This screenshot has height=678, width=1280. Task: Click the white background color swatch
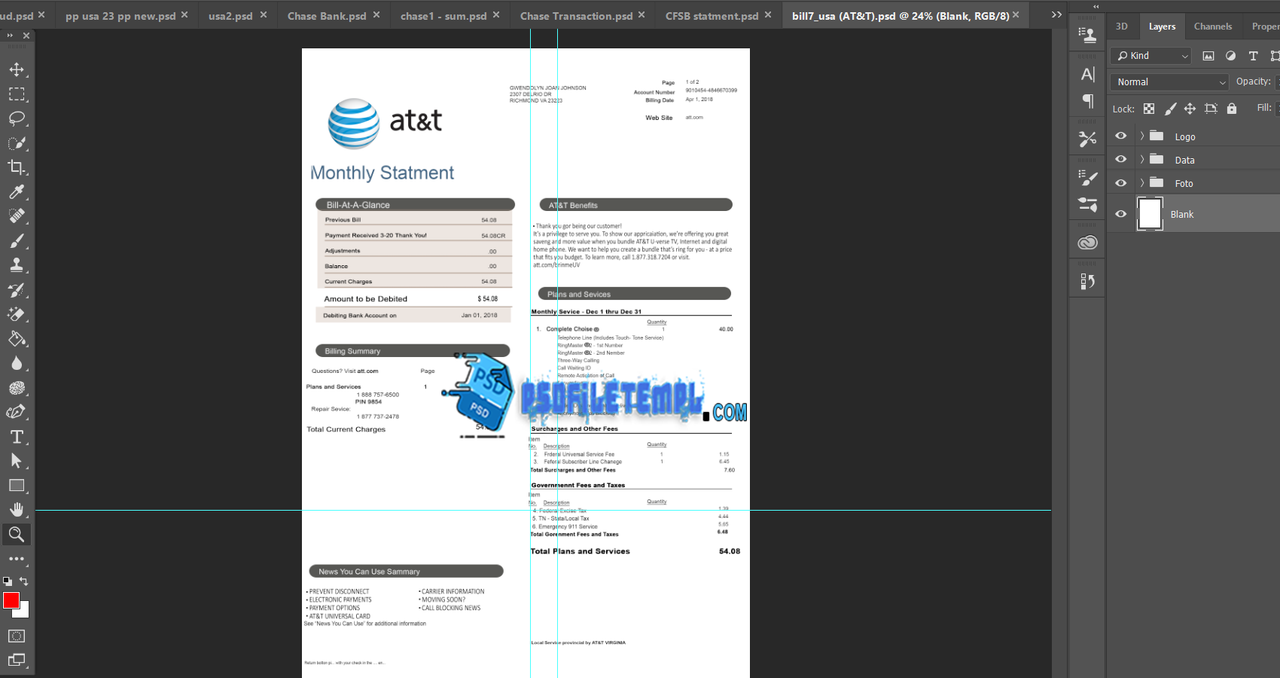[24, 611]
